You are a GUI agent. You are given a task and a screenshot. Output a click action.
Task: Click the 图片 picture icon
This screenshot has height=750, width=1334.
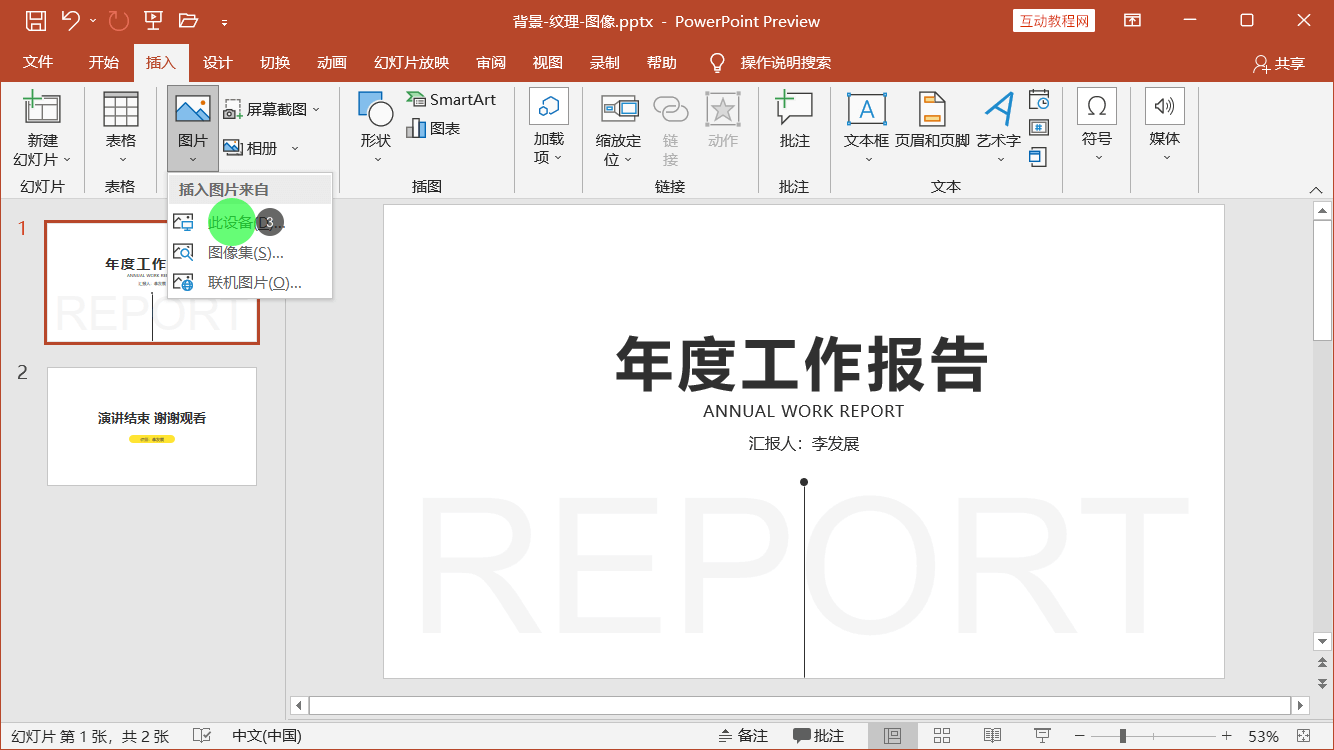pos(192,109)
